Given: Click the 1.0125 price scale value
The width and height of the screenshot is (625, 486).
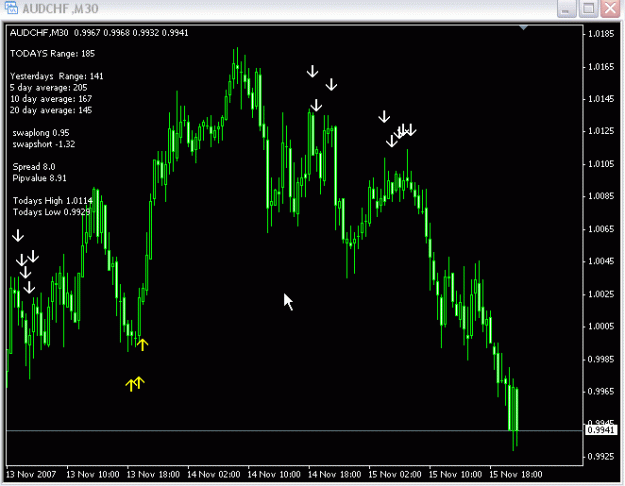Looking at the screenshot, I should pyautogui.click(x=601, y=131).
